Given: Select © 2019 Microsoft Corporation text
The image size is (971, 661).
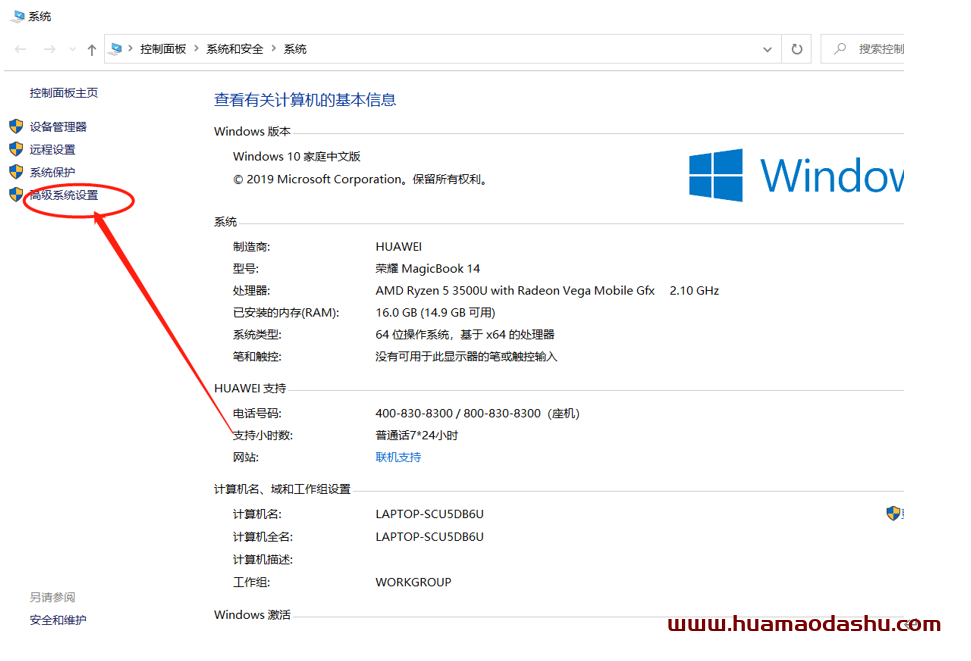Looking at the screenshot, I should (x=318, y=180).
